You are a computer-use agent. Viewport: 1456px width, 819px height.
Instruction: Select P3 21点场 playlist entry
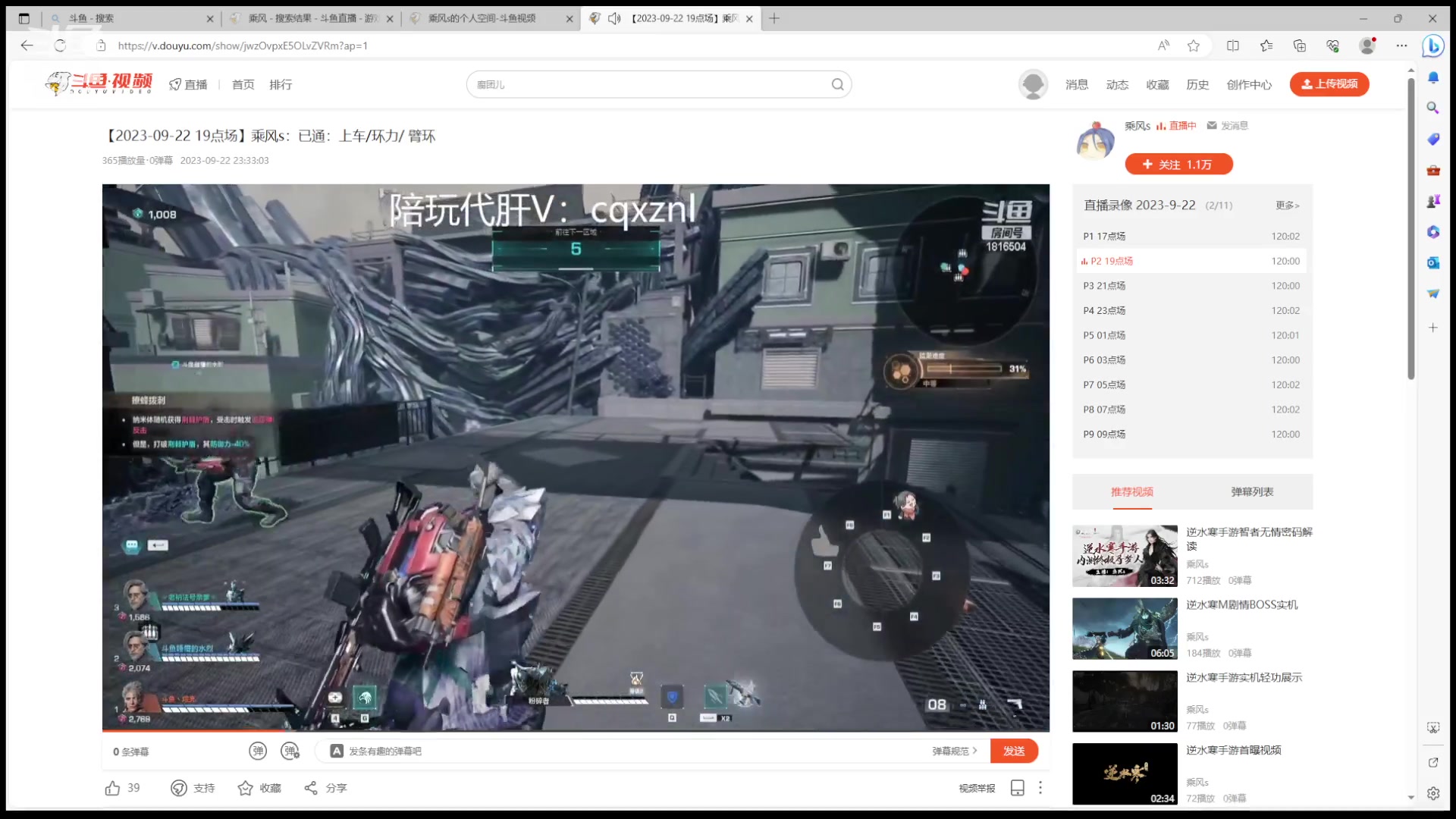(x=1191, y=285)
